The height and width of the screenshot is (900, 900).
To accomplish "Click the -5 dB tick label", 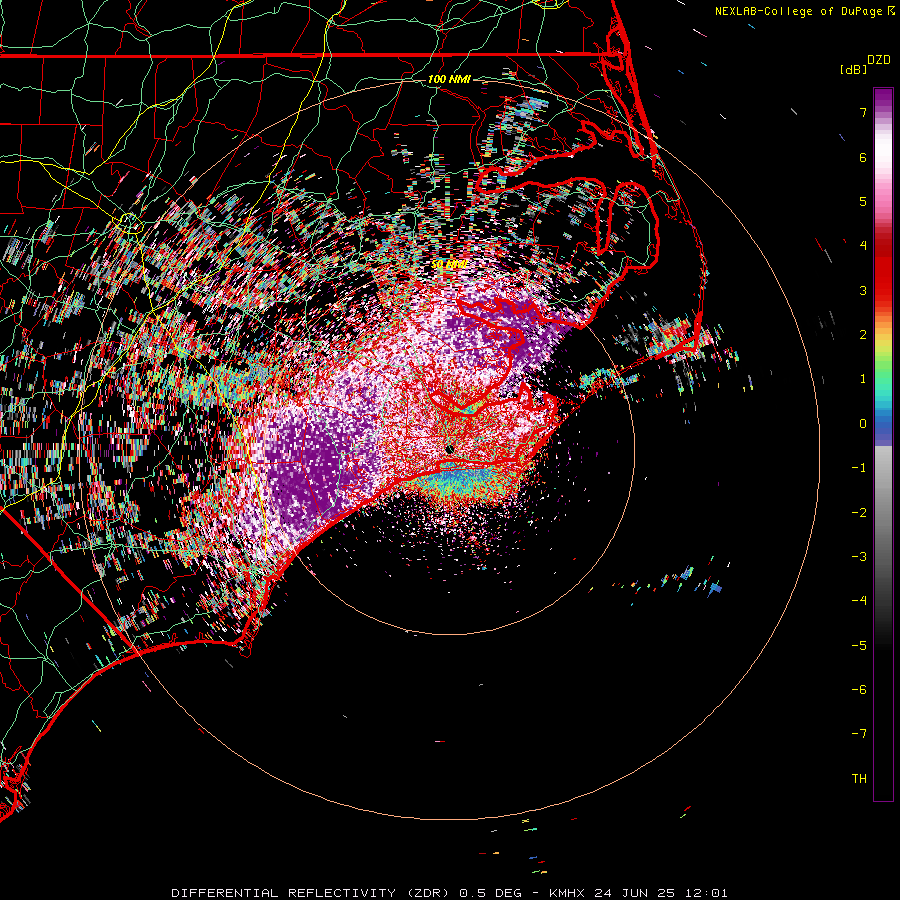I will pyautogui.click(x=859, y=646).
